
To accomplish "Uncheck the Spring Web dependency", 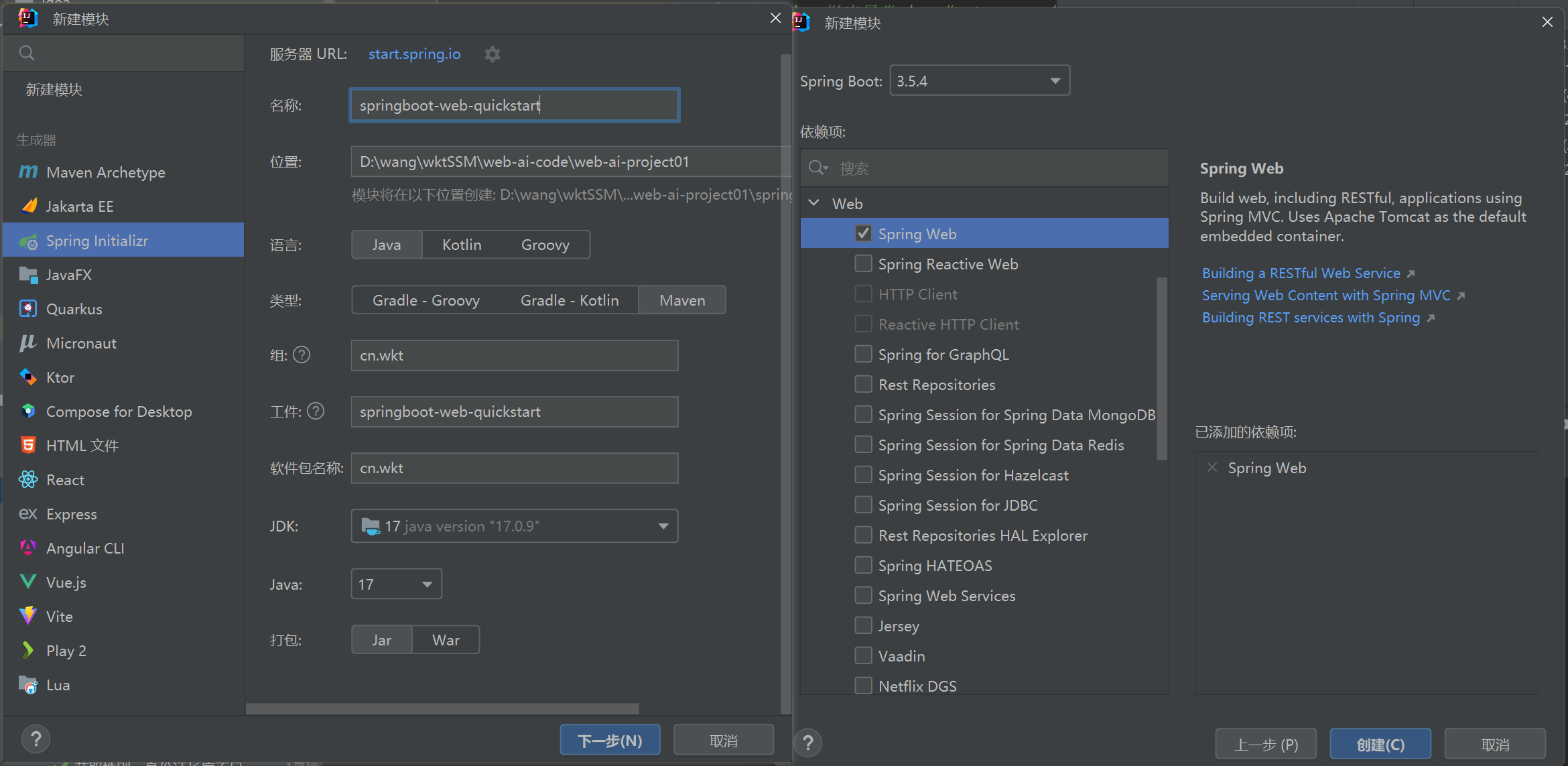I will point(863,234).
